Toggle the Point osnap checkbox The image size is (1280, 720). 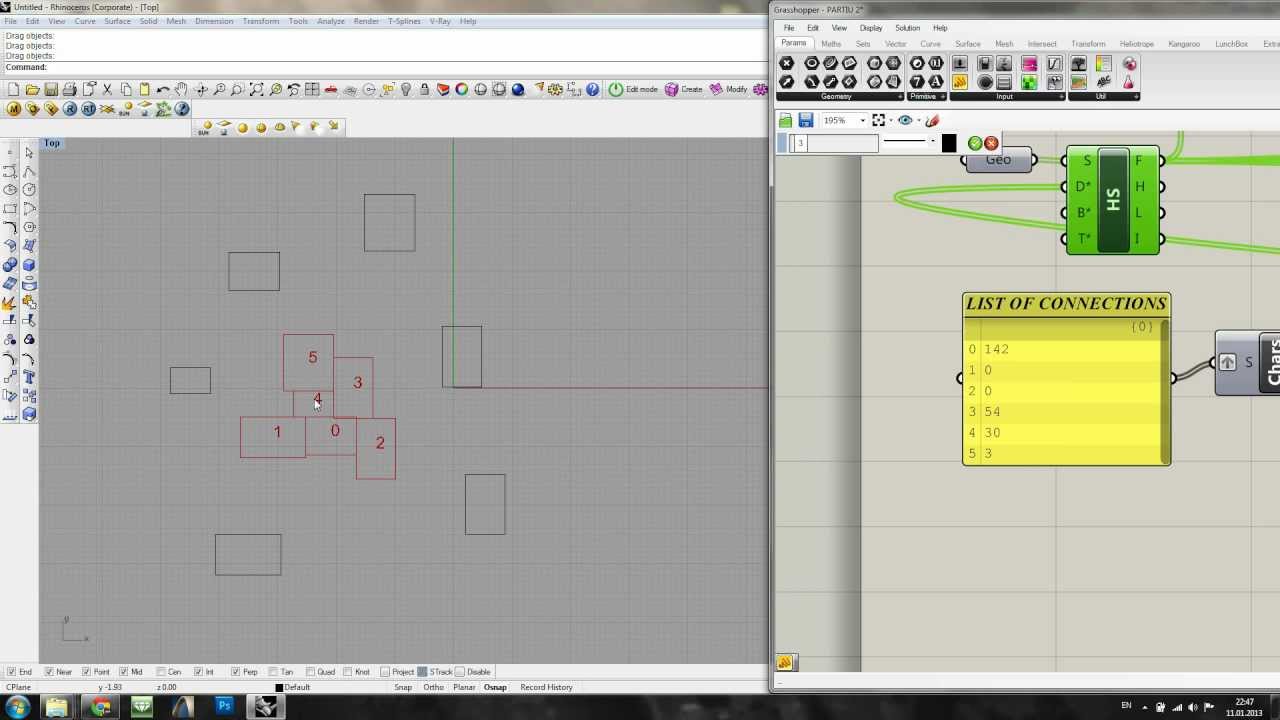coord(87,672)
